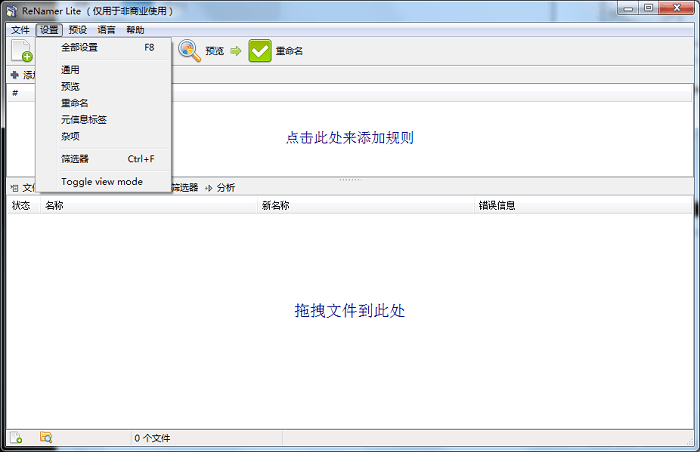Click the 错误信息 column header

point(583,205)
